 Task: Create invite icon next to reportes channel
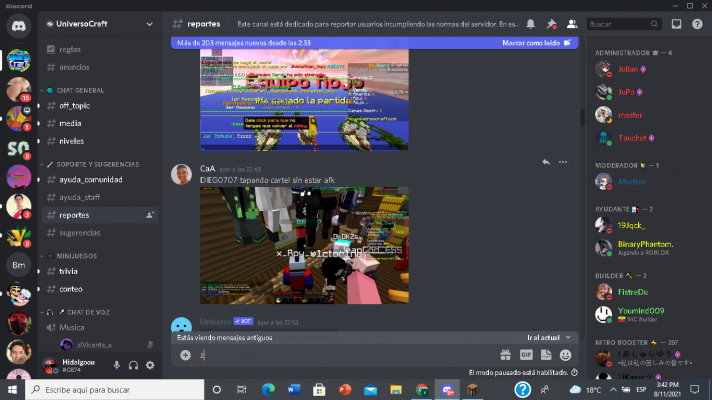[149, 215]
